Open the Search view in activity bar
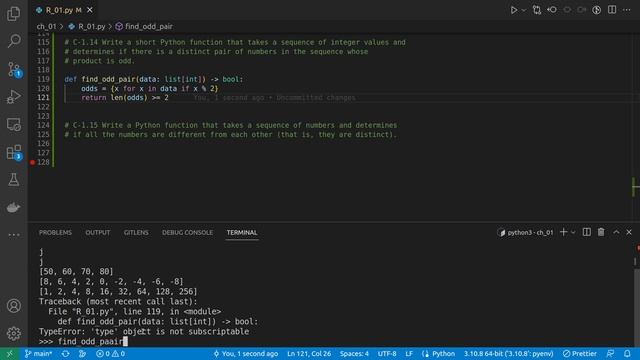The width and height of the screenshot is (640, 360). 13,41
